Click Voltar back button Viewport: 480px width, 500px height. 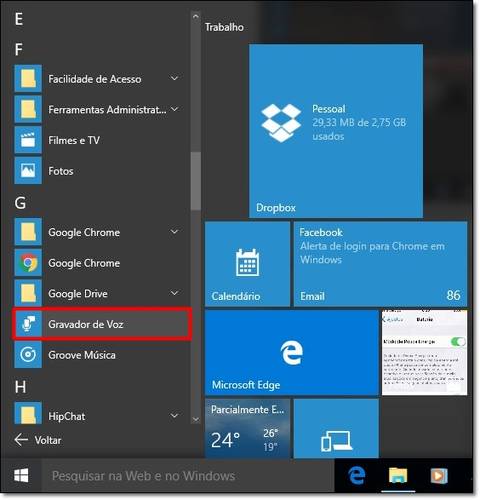[38, 440]
